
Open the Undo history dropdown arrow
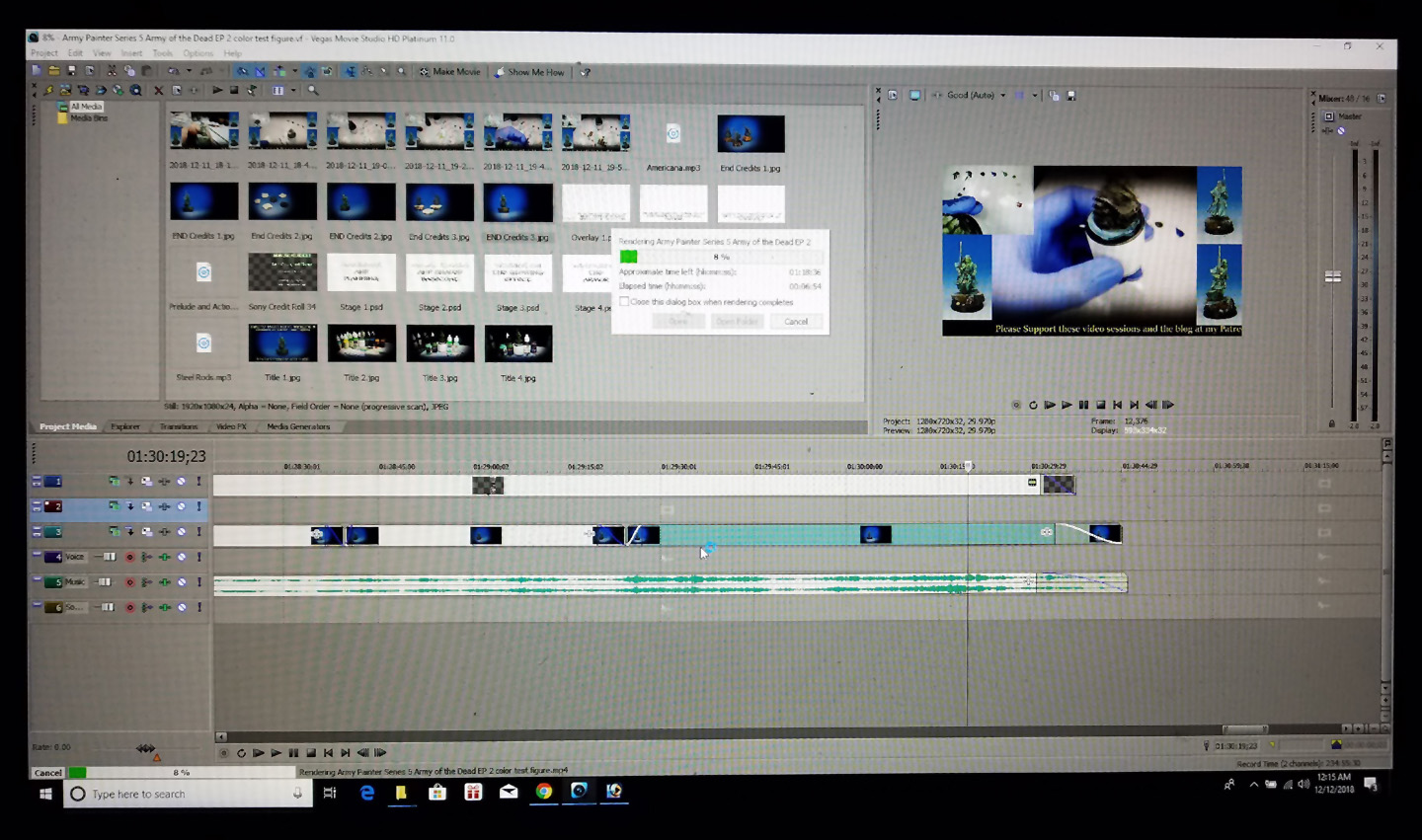190,71
